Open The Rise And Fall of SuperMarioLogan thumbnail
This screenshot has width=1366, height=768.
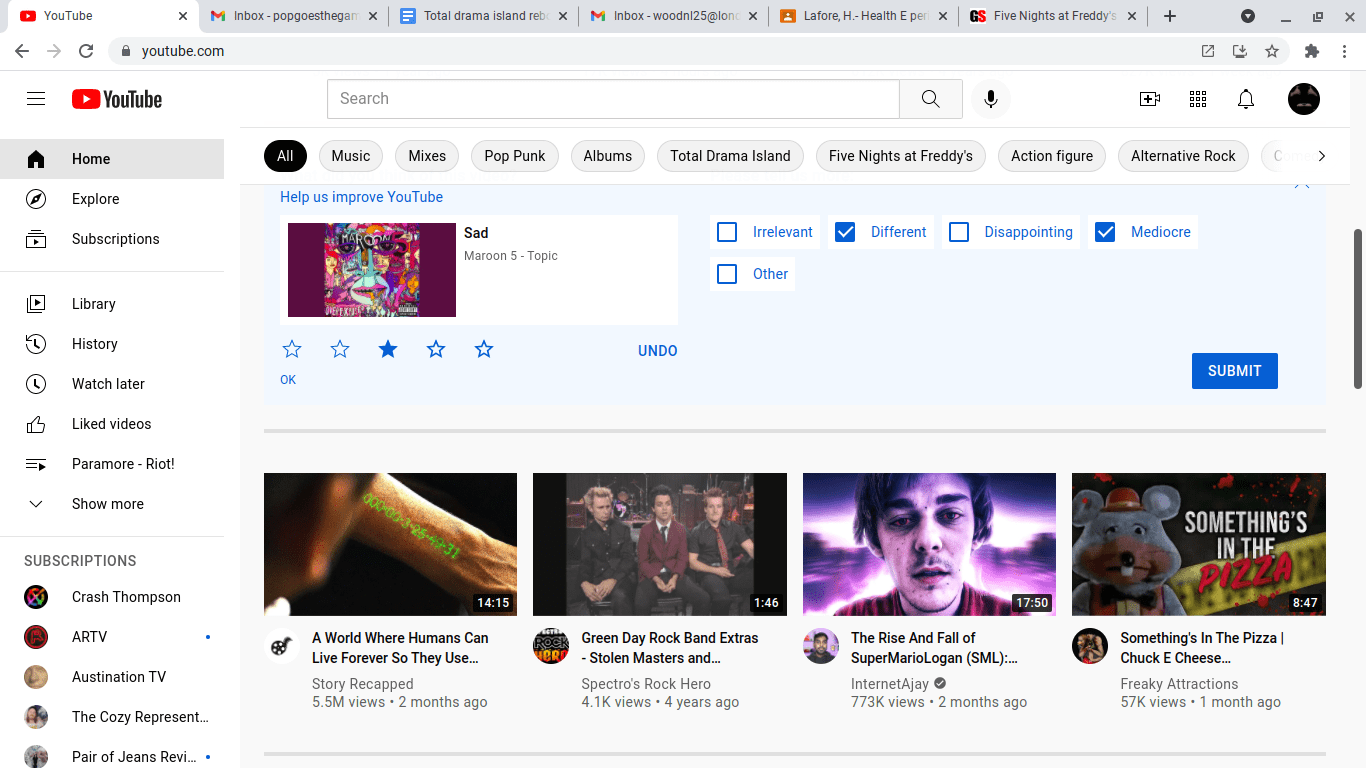click(x=929, y=544)
